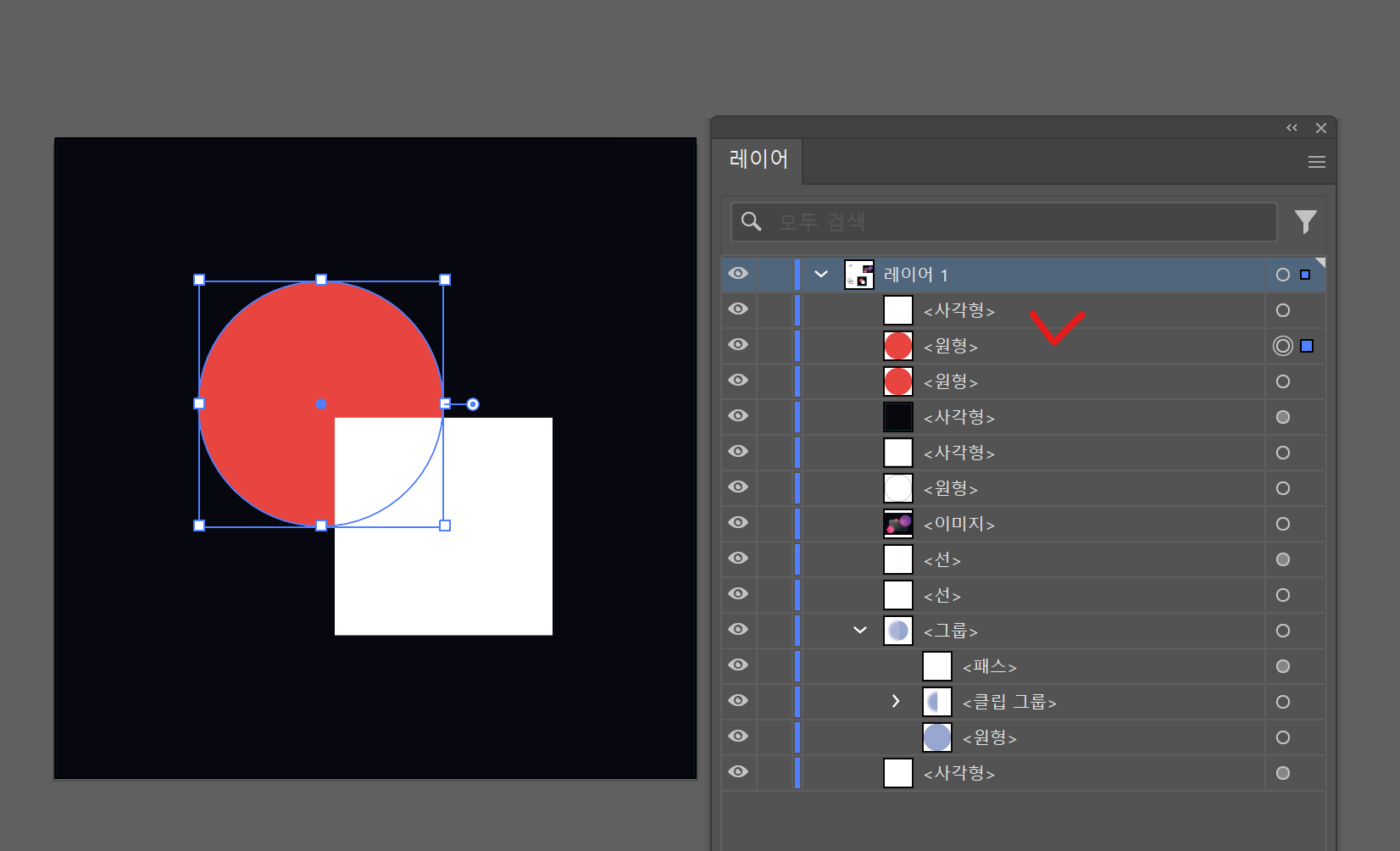The width and height of the screenshot is (1400, 851).
Task: Click the pie widget handle right of circle
Action: [473, 404]
